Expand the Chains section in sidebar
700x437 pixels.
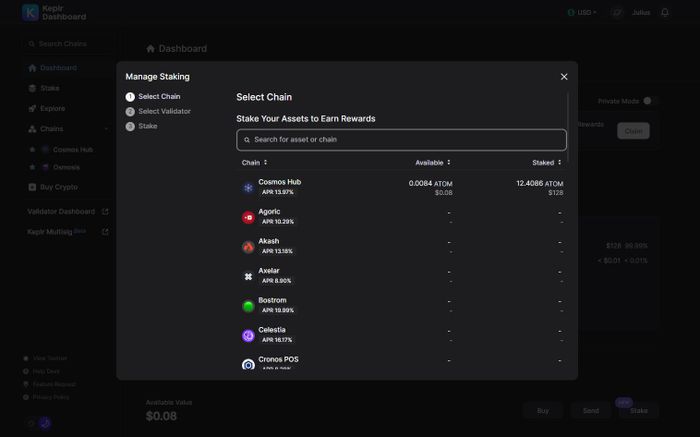(68, 129)
